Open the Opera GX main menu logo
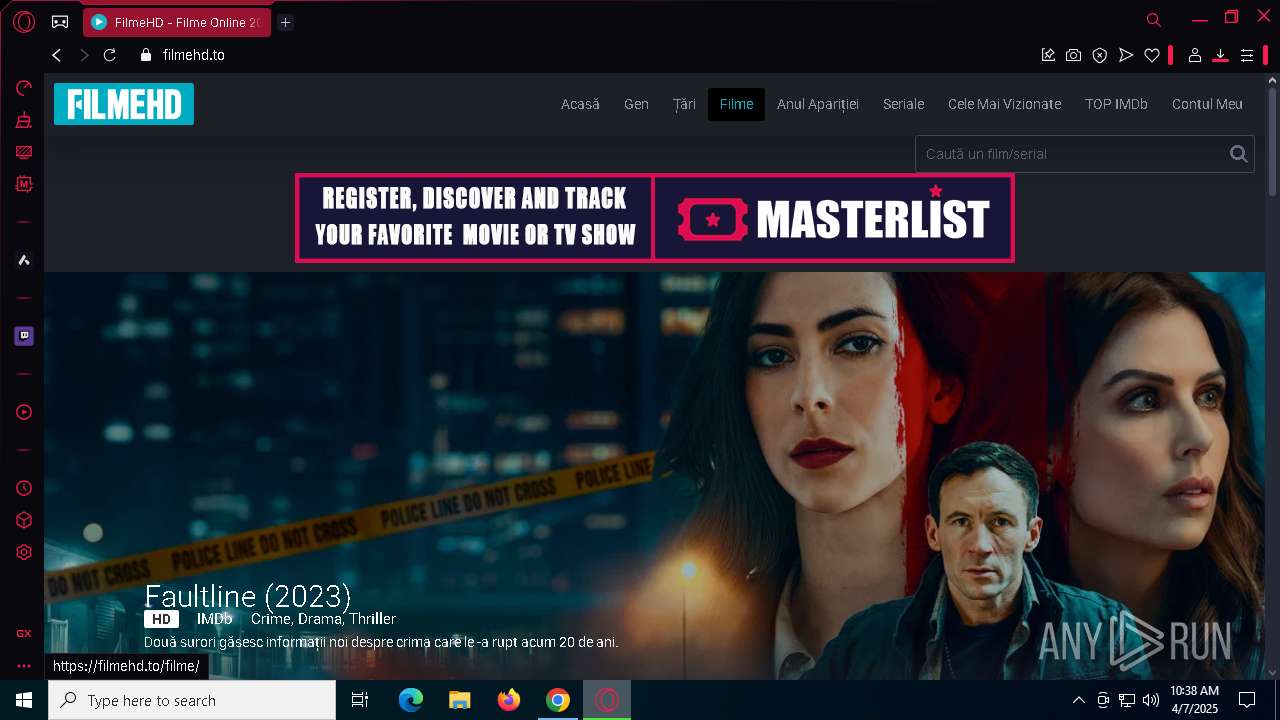 (24, 21)
